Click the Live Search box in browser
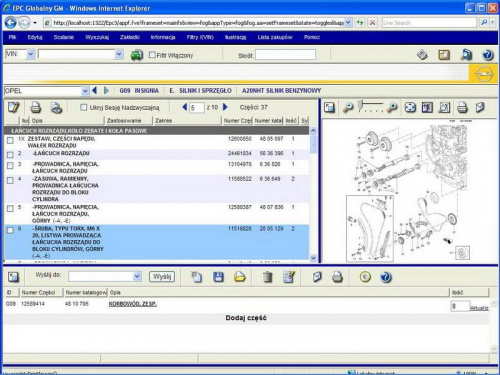Screen dimensions: 500x375 coord(429,23)
